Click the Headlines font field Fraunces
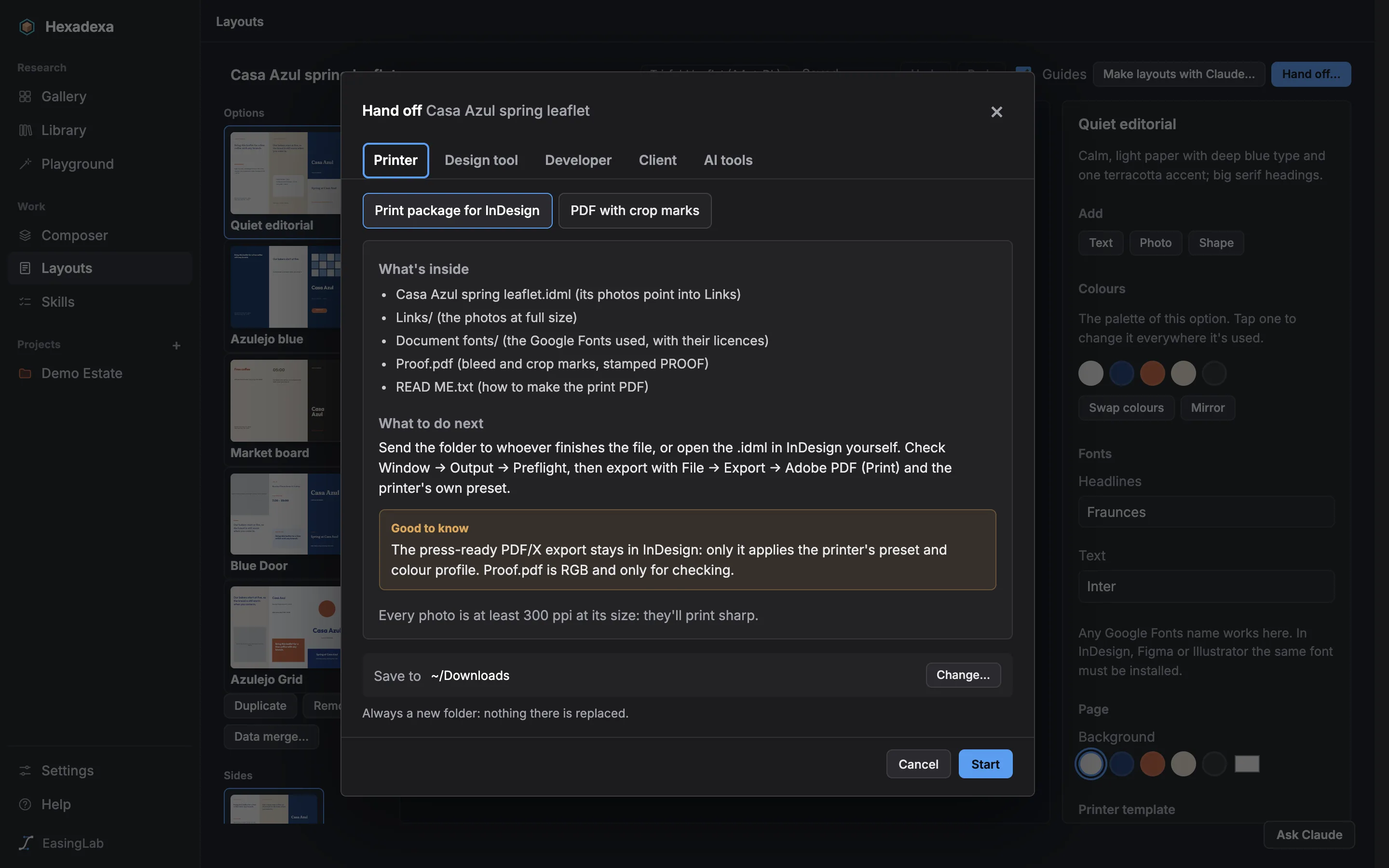 point(1206,512)
